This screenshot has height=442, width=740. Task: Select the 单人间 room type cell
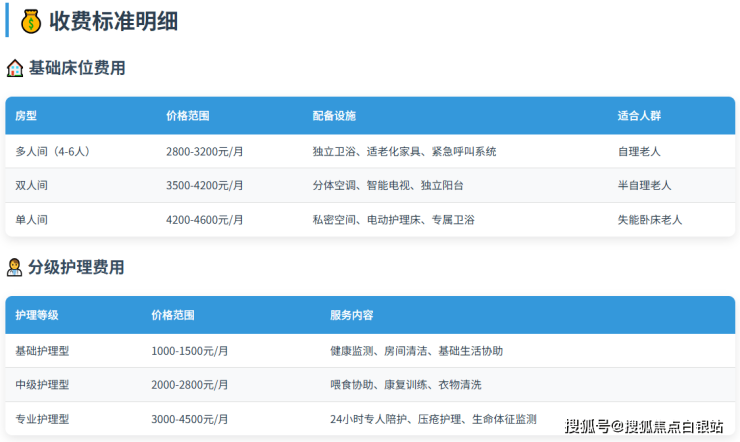tap(32, 219)
